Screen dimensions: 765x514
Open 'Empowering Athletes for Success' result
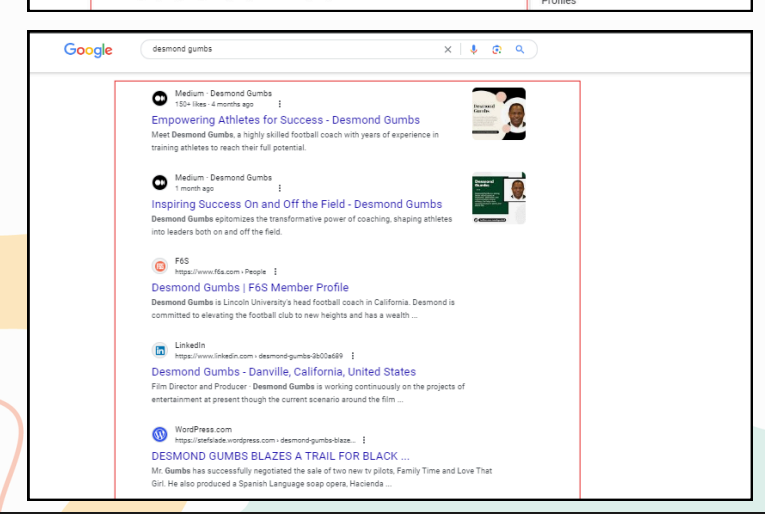pos(285,120)
